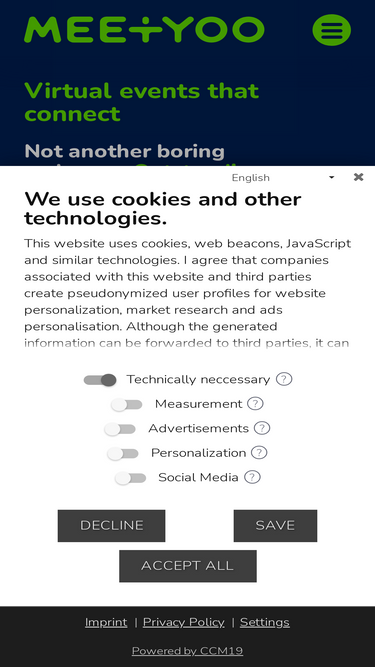Show help for Social Media cookies

pyautogui.click(x=252, y=477)
